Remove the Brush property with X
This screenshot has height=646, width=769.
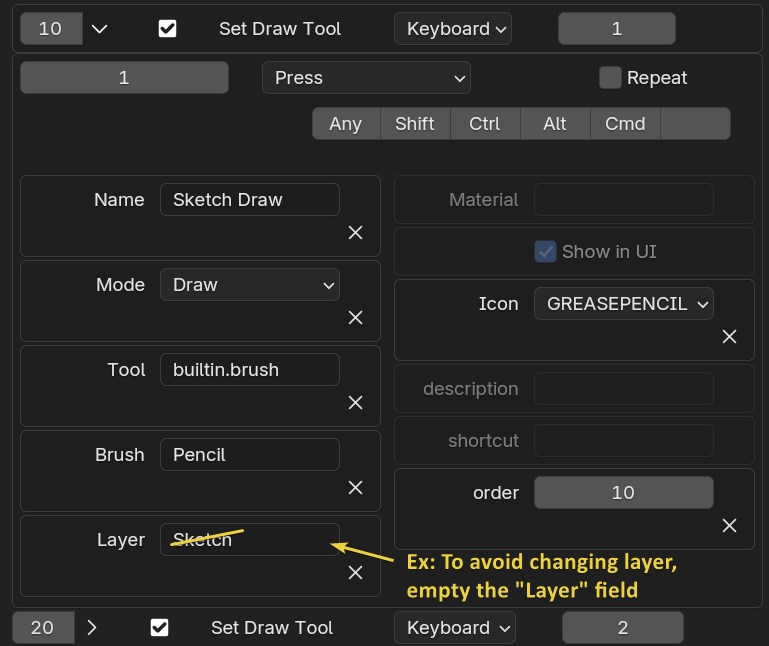pos(355,488)
